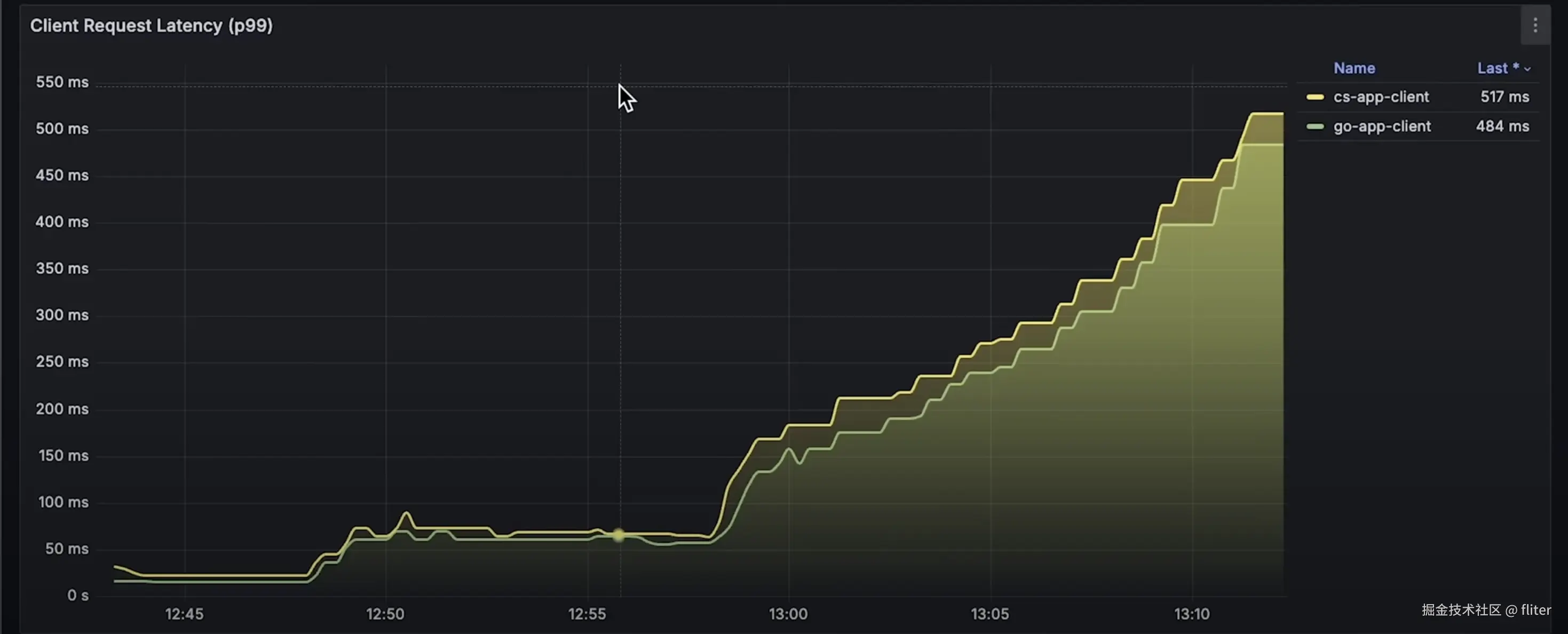Image resolution: width=1568 pixels, height=634 pixels.
Task: Click the highlighted data point on the graph
Action: pos(619,535)
